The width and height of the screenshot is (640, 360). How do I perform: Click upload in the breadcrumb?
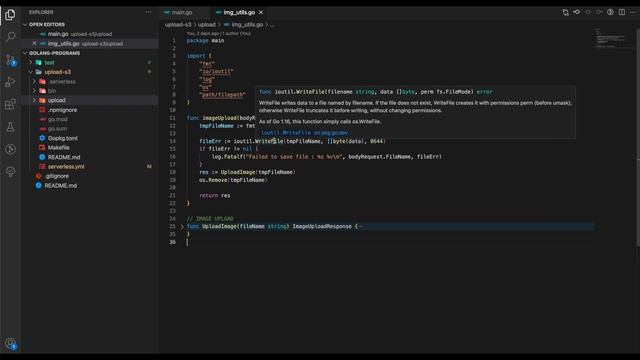click(x=207, y=24)
